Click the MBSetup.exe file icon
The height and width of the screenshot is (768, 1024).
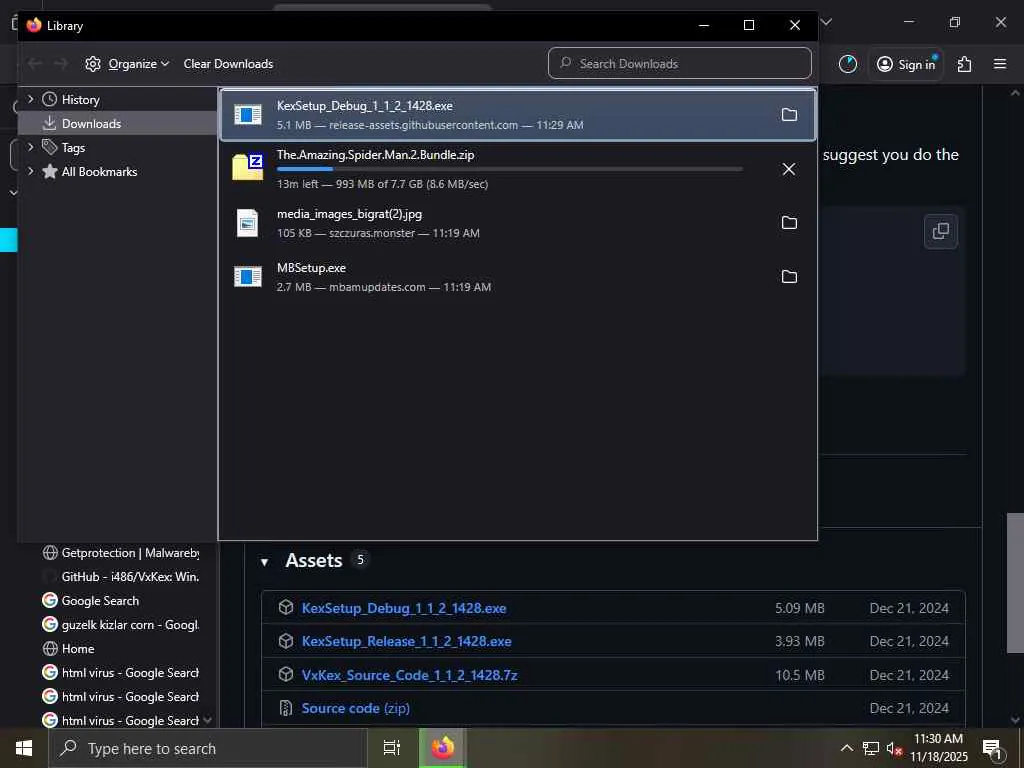click(248, 276)
